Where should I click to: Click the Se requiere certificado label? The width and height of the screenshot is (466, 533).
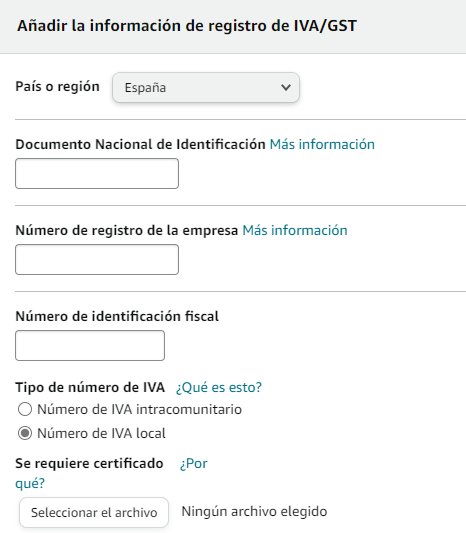tap(89, 463)
